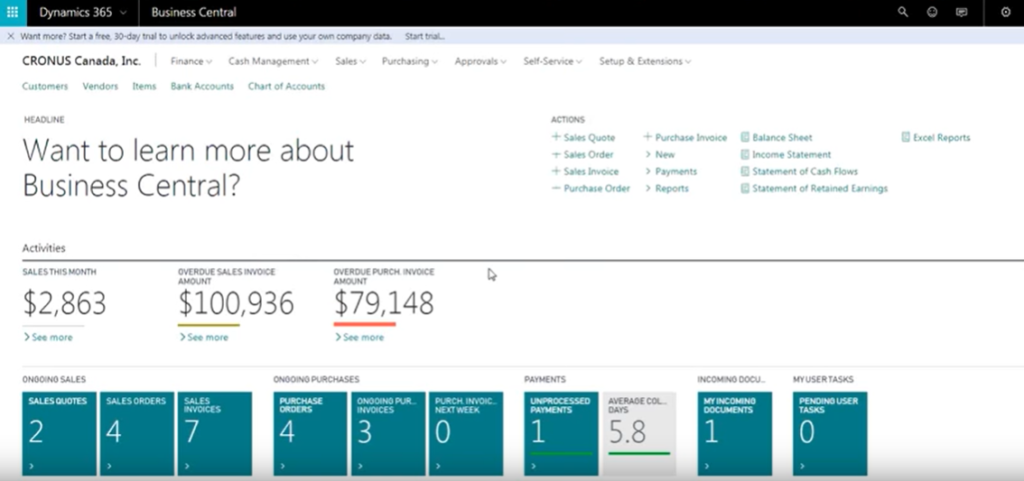The width and height of the screenshot is (1024, 481).
Task: Open the Purch. Invoices Next Week tile
Action: (x=466, y=433)
